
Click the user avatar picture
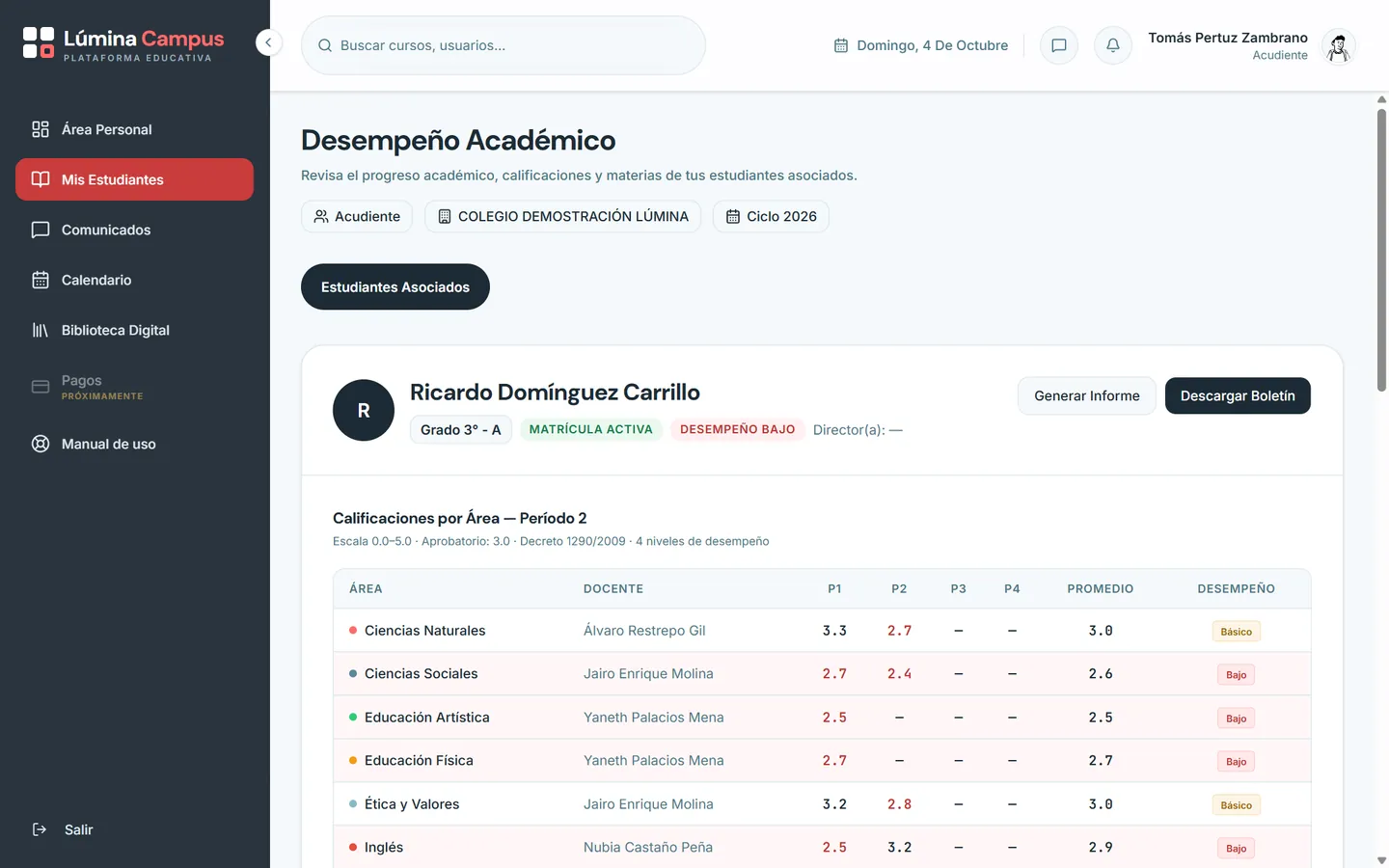coord(1338,45)
